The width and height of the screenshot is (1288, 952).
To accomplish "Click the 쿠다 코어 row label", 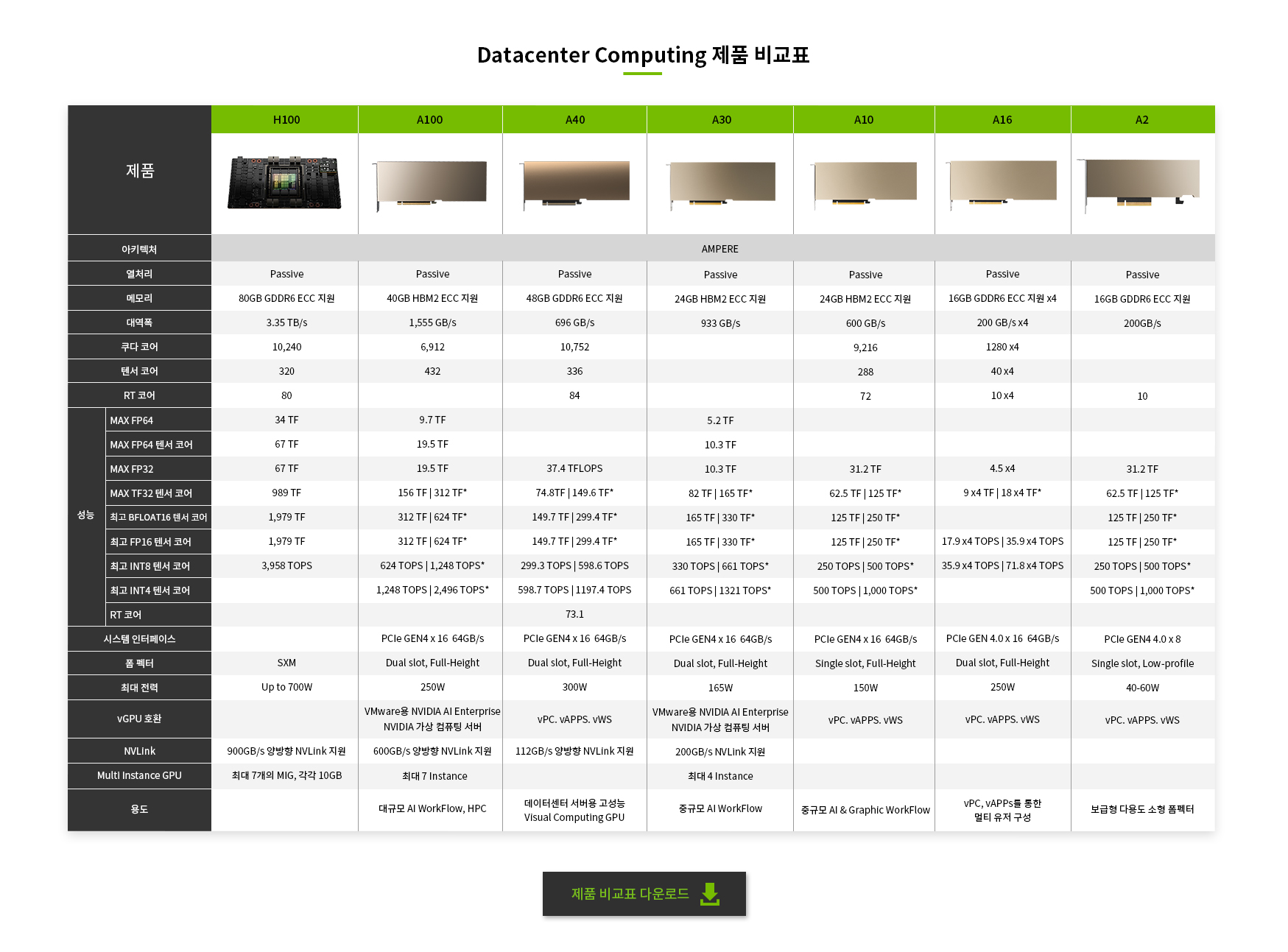I will (140, 347).
